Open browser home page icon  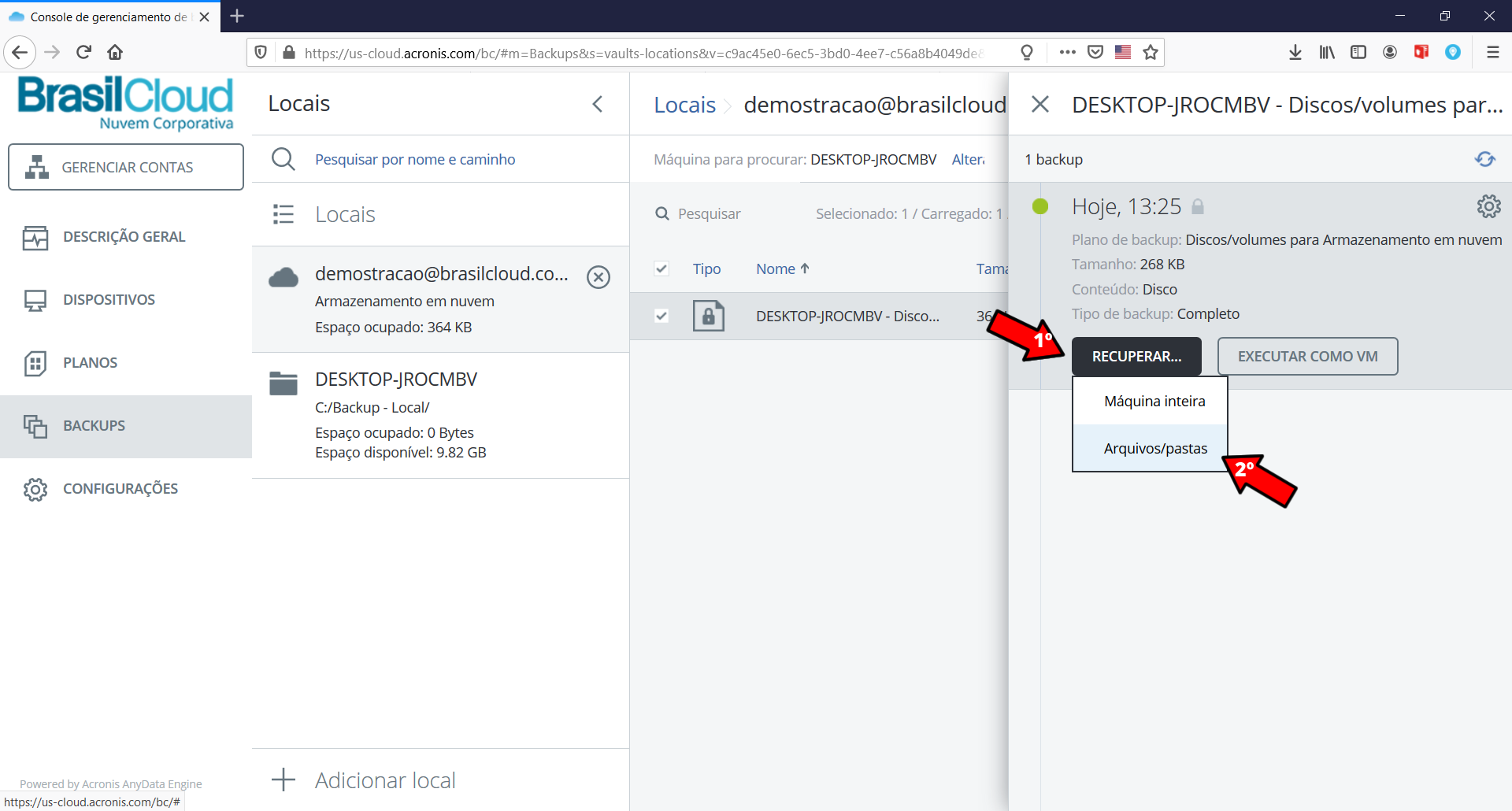pyautogui.click(x=115, y=53)
